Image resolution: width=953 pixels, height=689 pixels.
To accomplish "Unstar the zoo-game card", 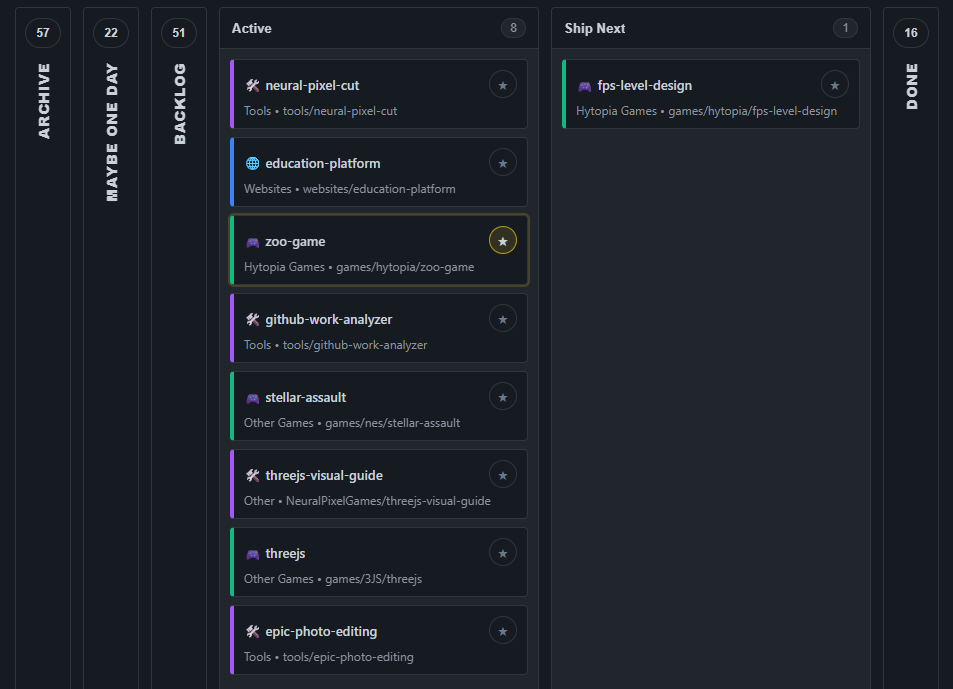I will [x=502, y=240].
